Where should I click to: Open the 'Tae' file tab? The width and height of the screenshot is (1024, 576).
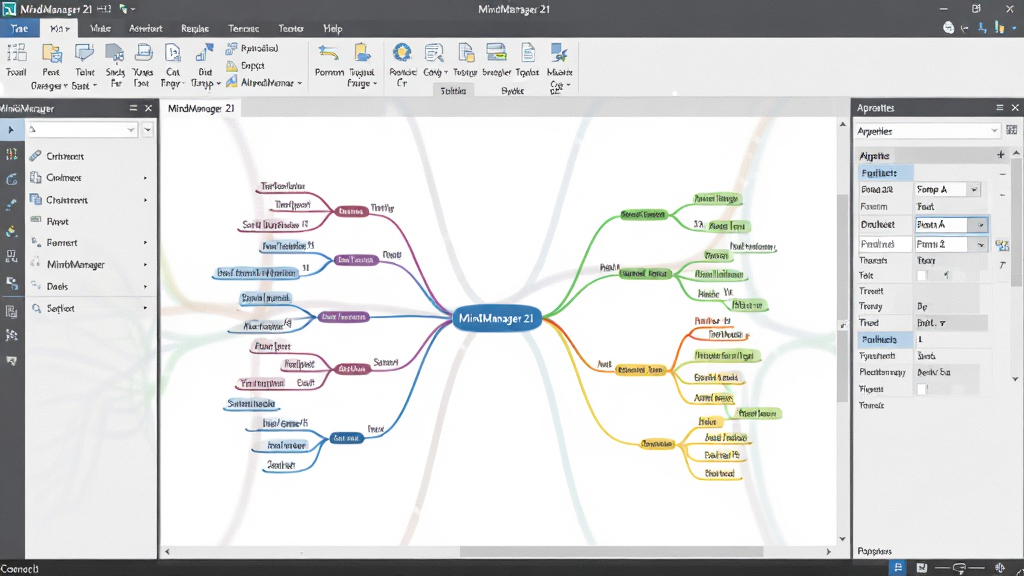(x=19, y=28)
